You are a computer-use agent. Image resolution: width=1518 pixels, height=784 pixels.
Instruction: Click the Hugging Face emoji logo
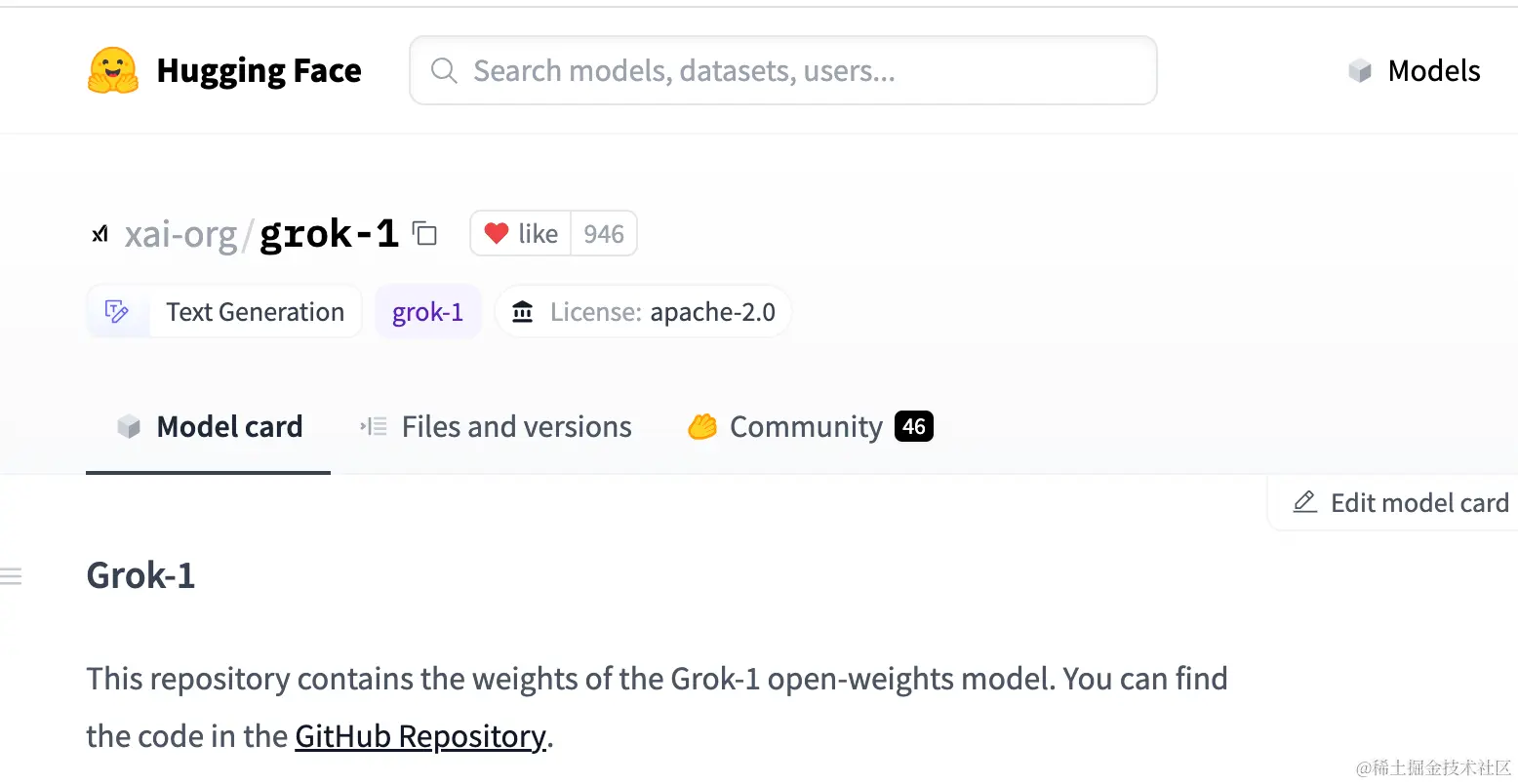(113, 70)
